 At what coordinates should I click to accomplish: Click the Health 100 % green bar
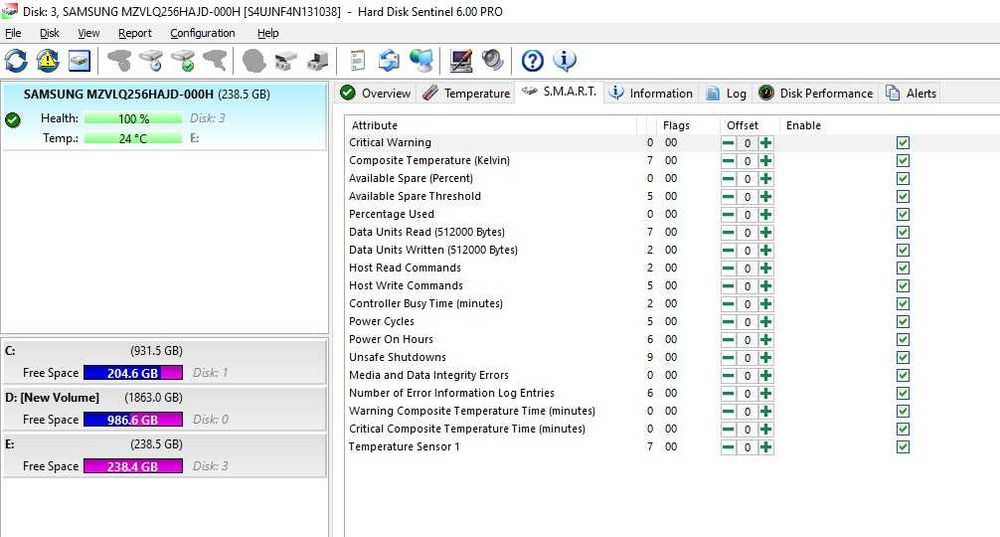coord(133,119)
